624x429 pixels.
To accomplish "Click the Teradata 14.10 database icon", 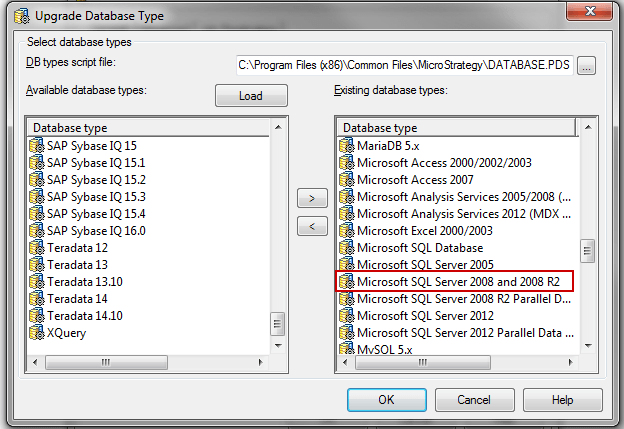I will [37, 315].
